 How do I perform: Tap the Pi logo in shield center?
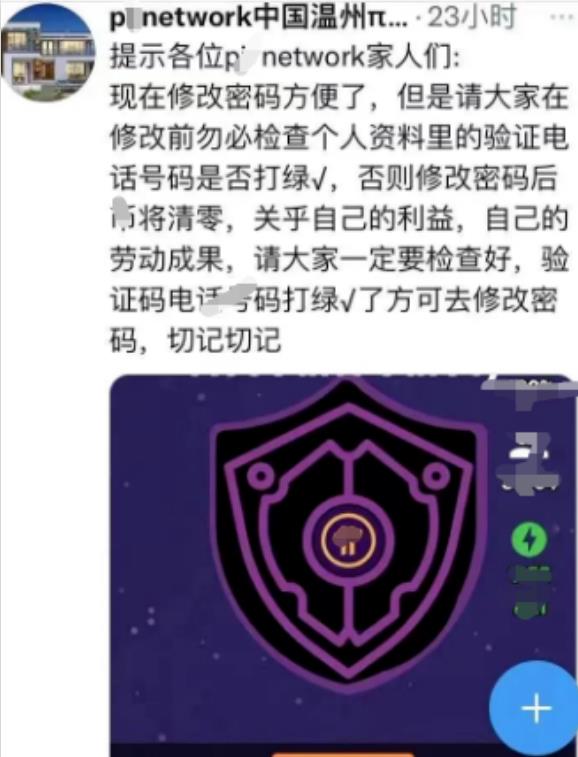click(348, 539)
